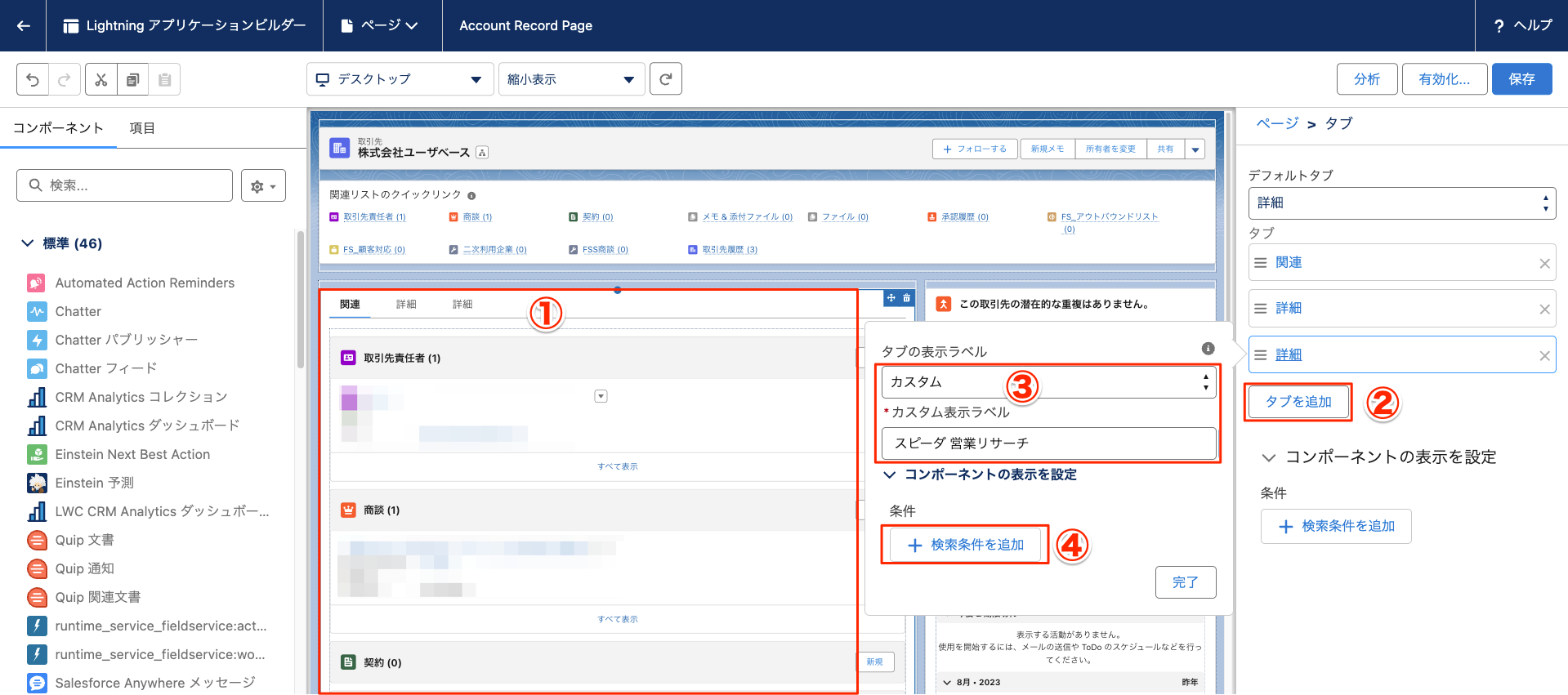
Task: Open the 縮小表示 zoom dropdown
Action: [x=570, y=79]
